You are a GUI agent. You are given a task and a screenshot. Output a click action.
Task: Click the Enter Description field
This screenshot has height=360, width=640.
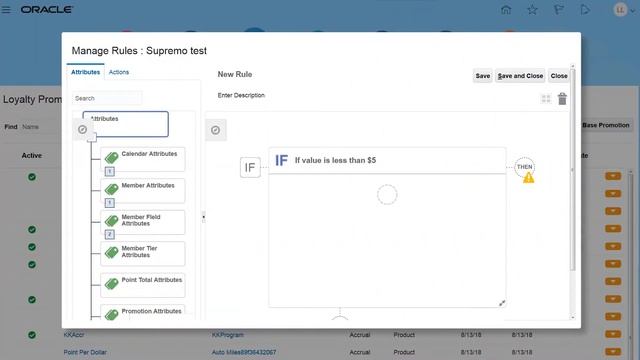point(241,95)
